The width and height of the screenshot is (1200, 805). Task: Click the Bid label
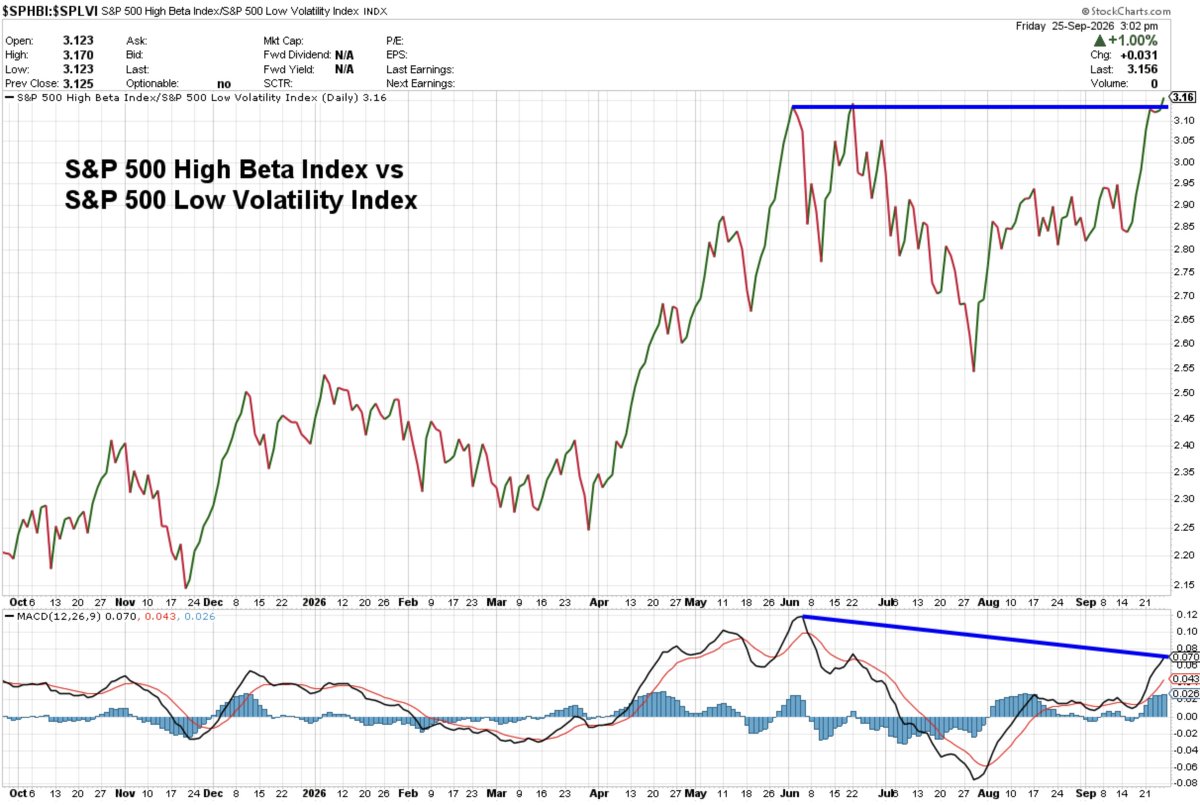(x=135, y=55)
